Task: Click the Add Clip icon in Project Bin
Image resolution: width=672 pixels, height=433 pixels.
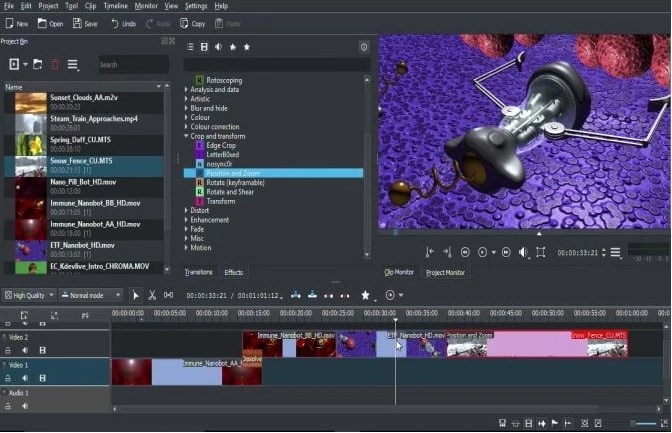Action: (x=14, y=64)
